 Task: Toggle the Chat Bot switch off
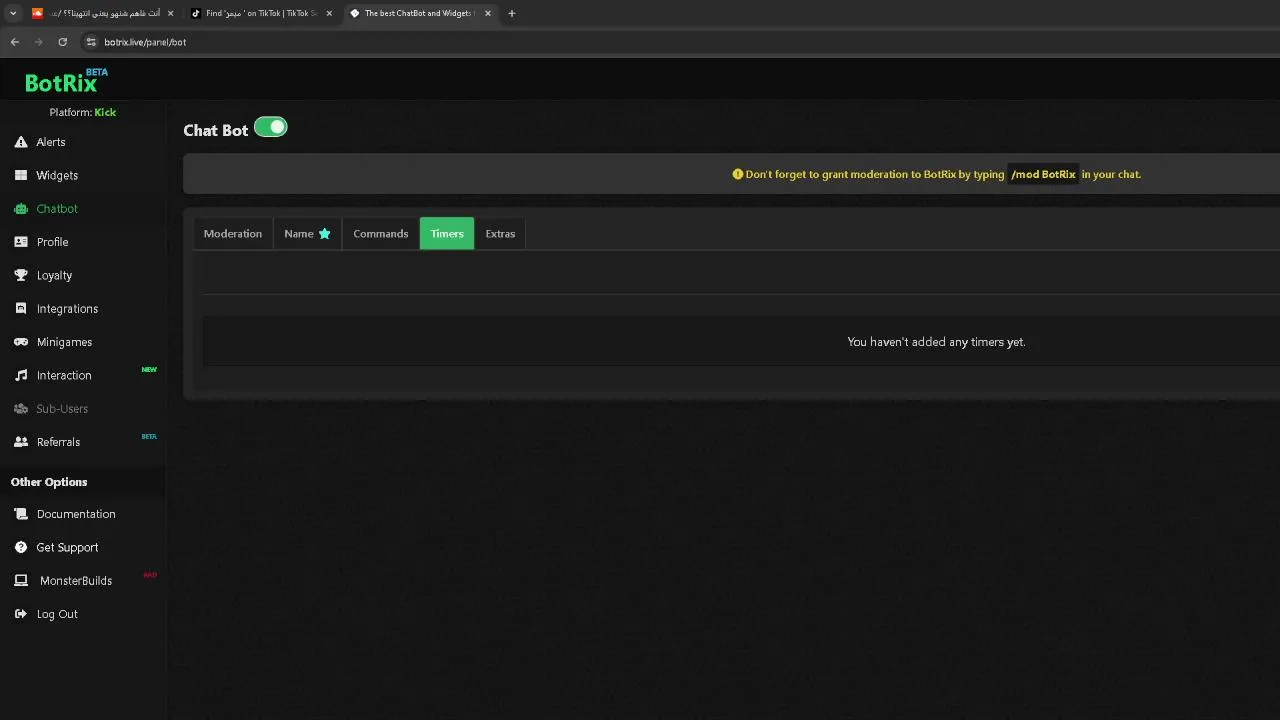270,127
